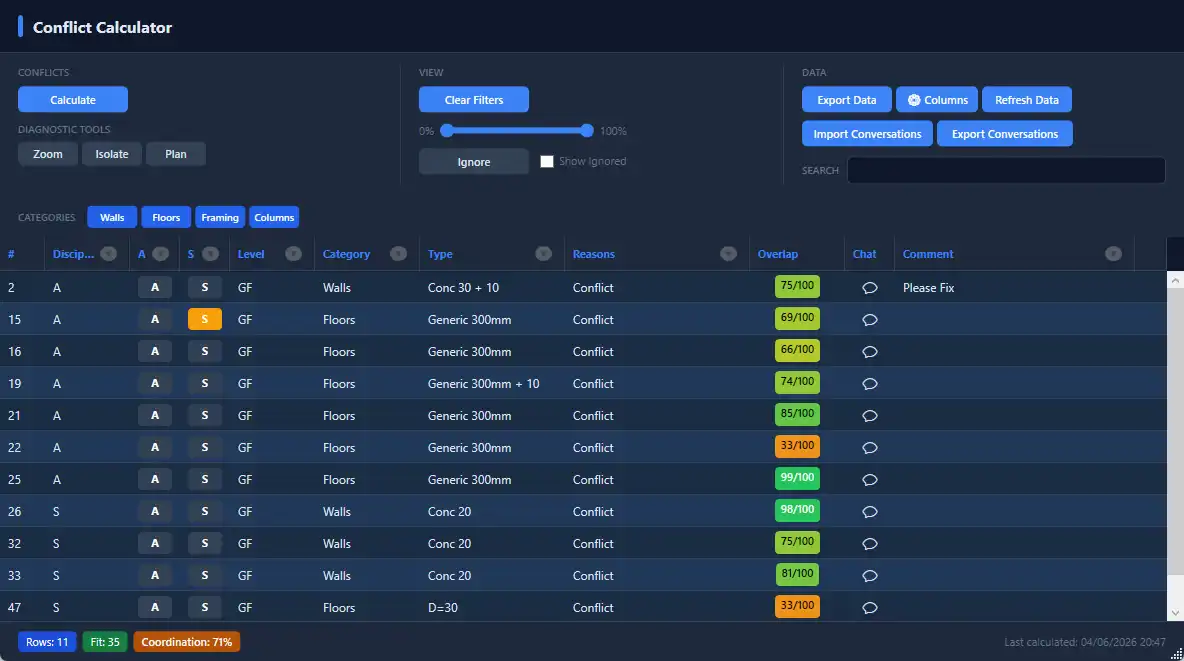Click the Refresh Data button
This screenshot has height=661, width=1184.
point(1026,100)
